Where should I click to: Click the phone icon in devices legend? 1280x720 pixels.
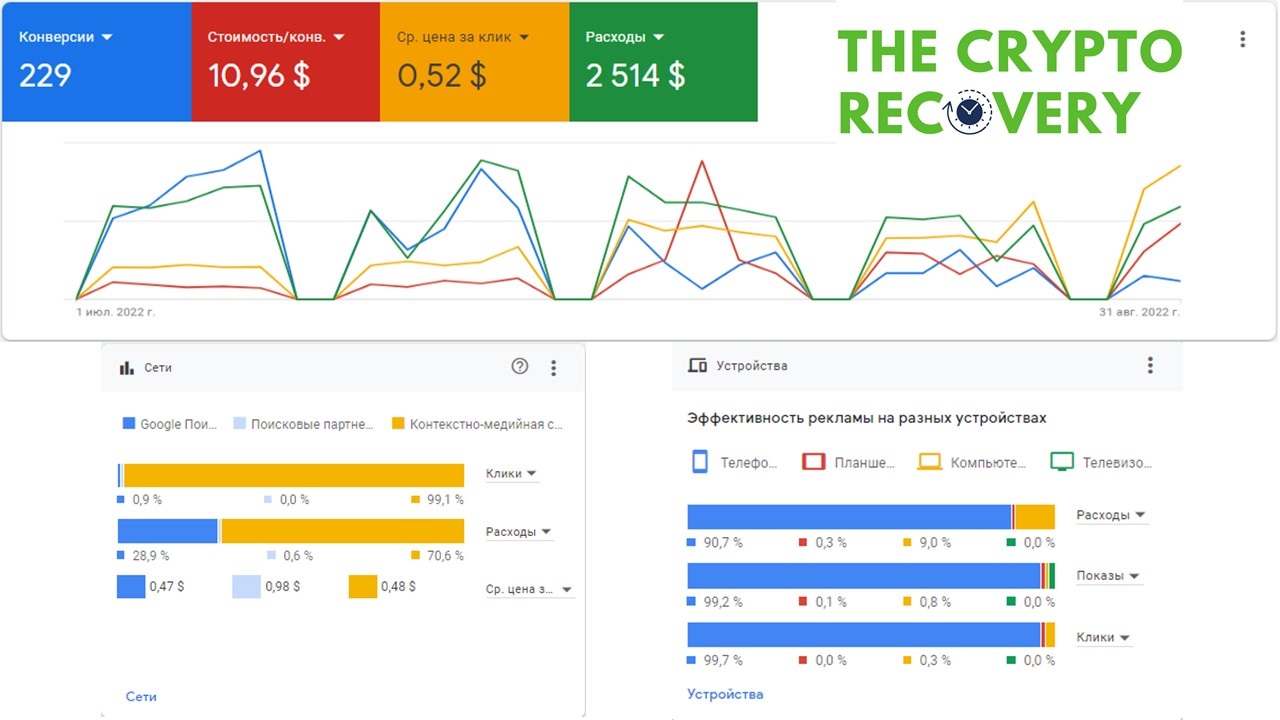tap(700, 462)
